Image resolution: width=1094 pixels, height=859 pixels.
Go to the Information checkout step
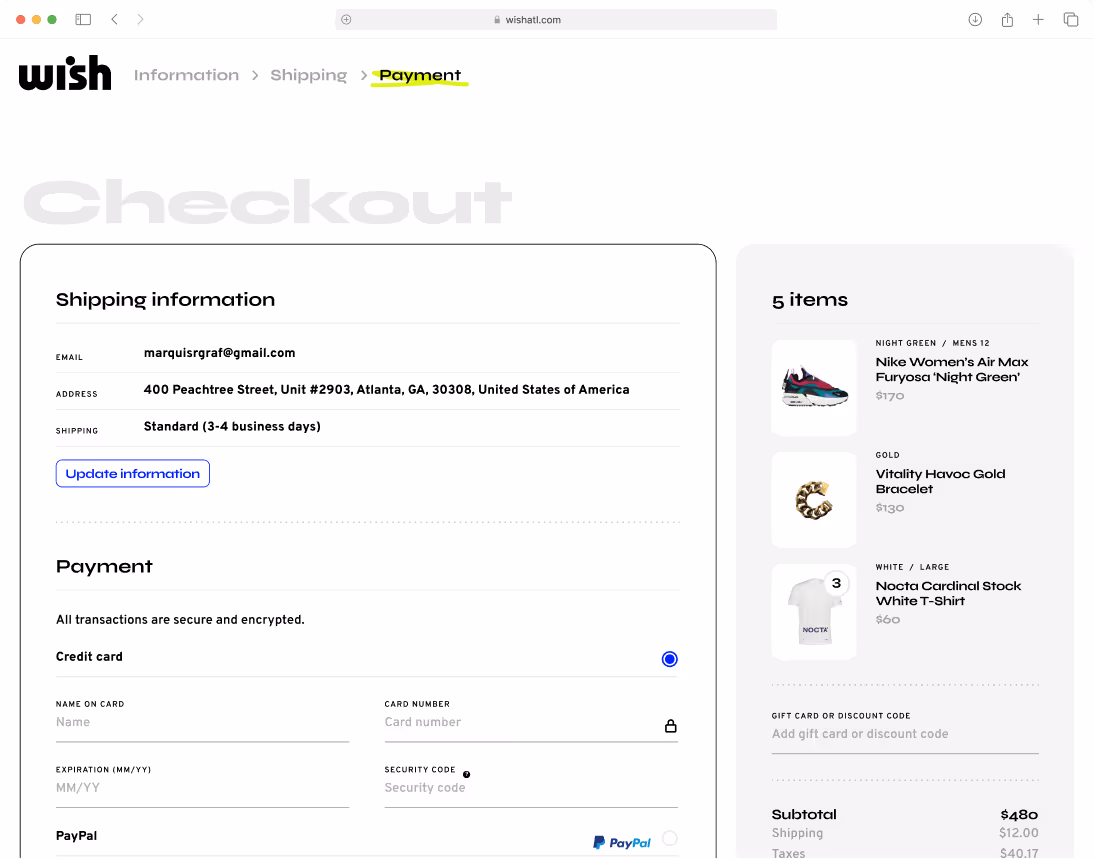pos(186,75)
